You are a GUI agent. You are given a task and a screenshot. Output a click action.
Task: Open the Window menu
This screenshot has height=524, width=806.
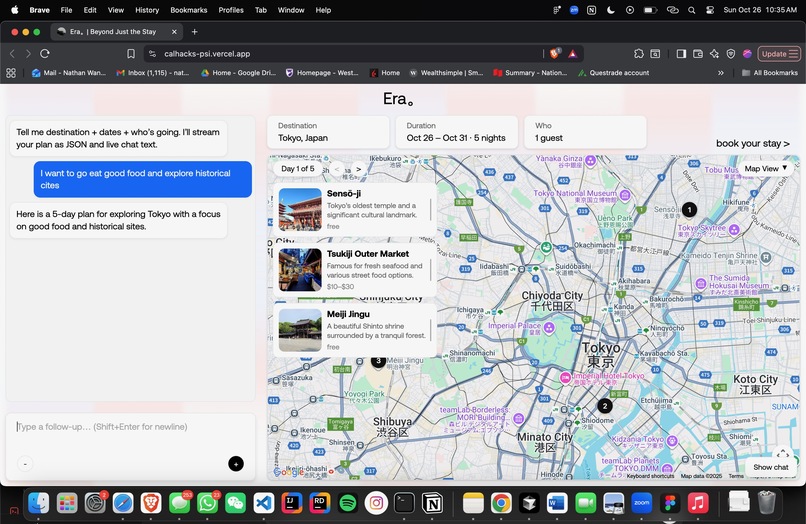291,10
